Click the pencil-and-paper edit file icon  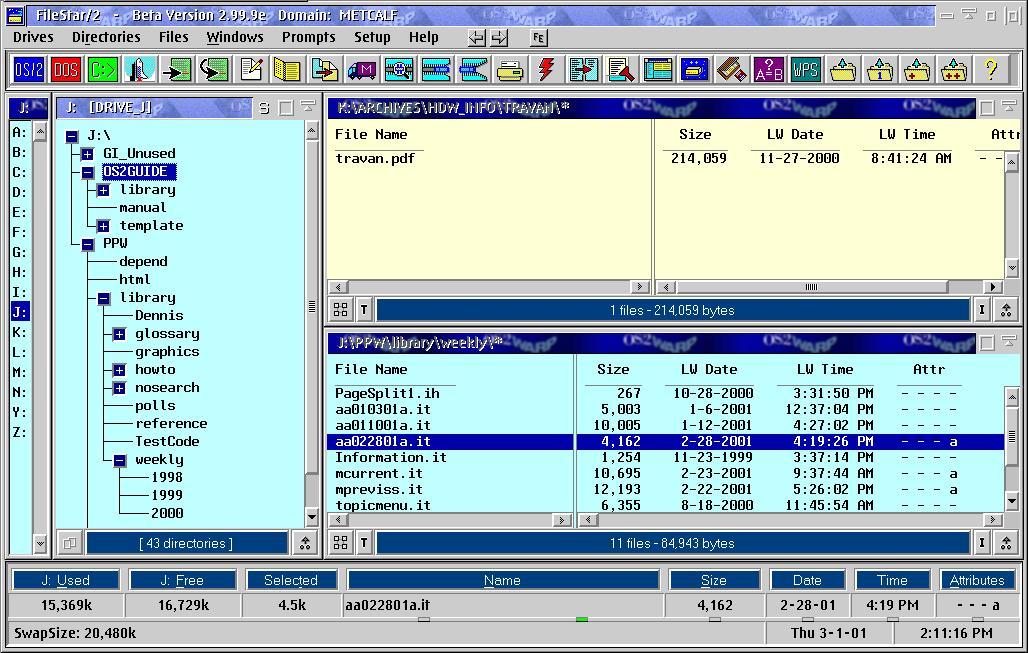point(251,69)
